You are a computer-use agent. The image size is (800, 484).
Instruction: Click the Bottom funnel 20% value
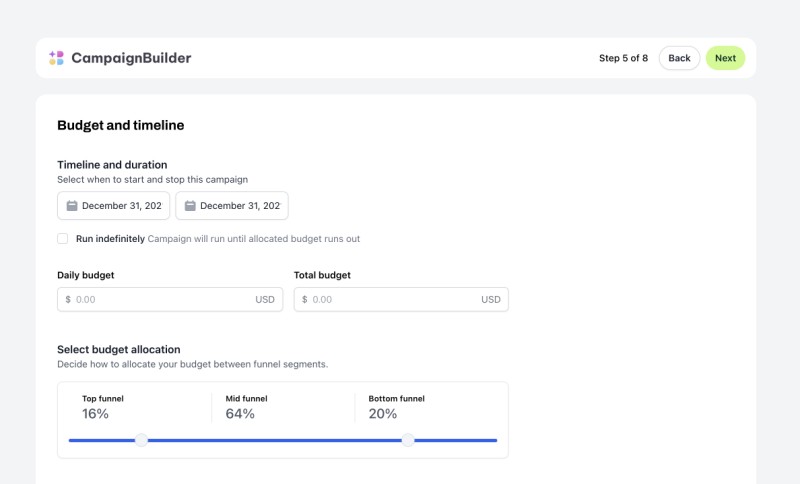383,414
